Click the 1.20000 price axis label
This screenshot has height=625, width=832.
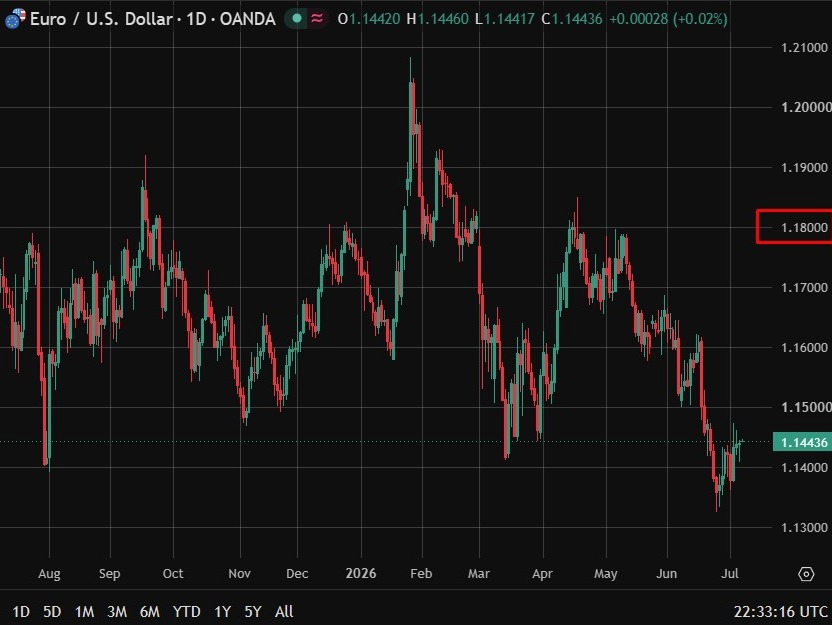click(805, 107)
